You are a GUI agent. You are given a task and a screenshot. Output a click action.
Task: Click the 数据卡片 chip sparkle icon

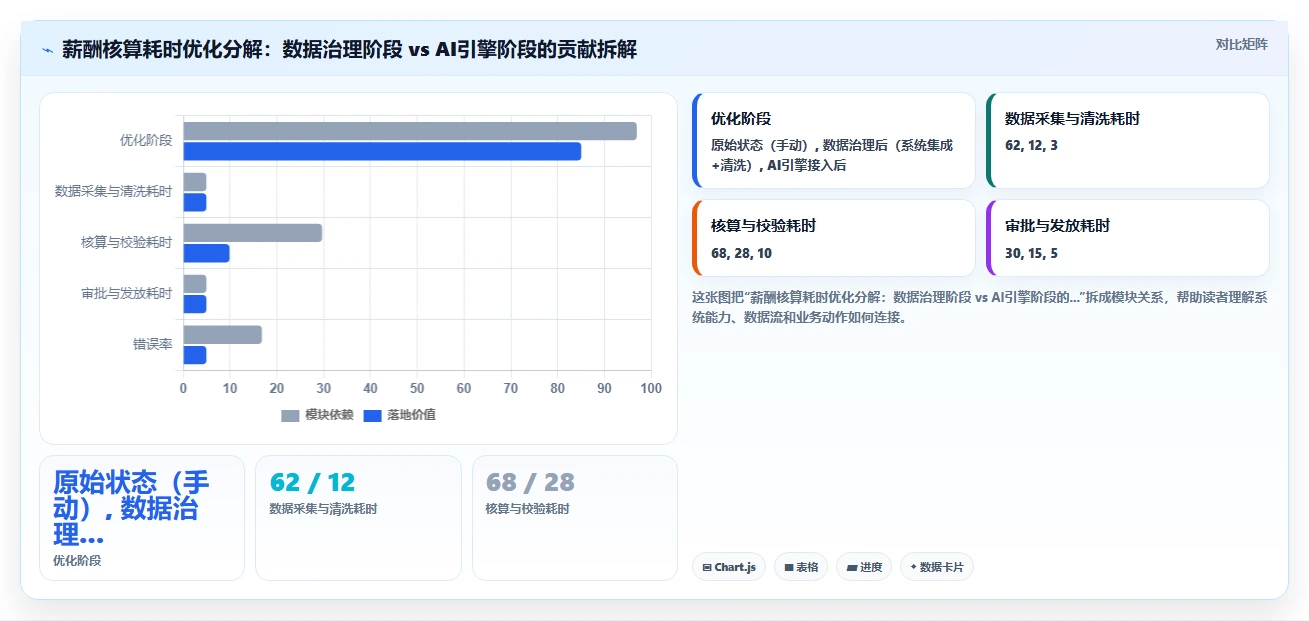pyautogui.click(x=913, y=567)
